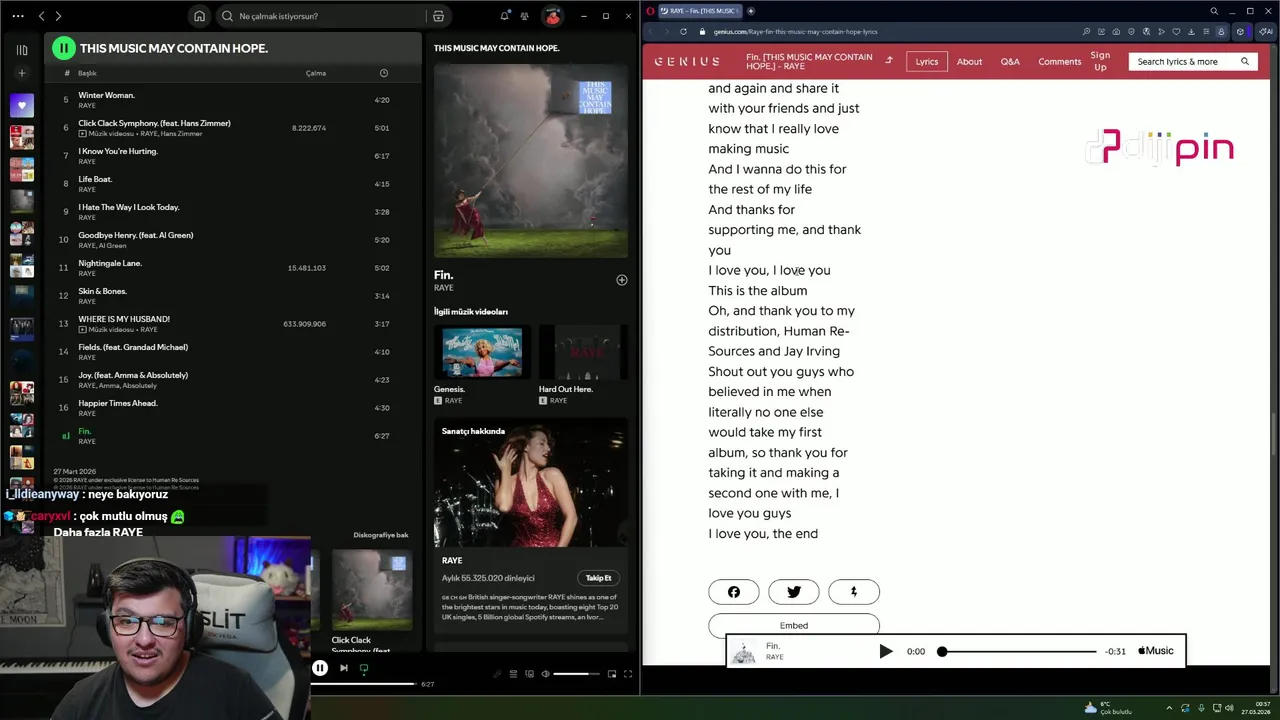Screen dimensions: 1280x720
Task: Enter Spotify full screen mode
Action: [628, 674]
